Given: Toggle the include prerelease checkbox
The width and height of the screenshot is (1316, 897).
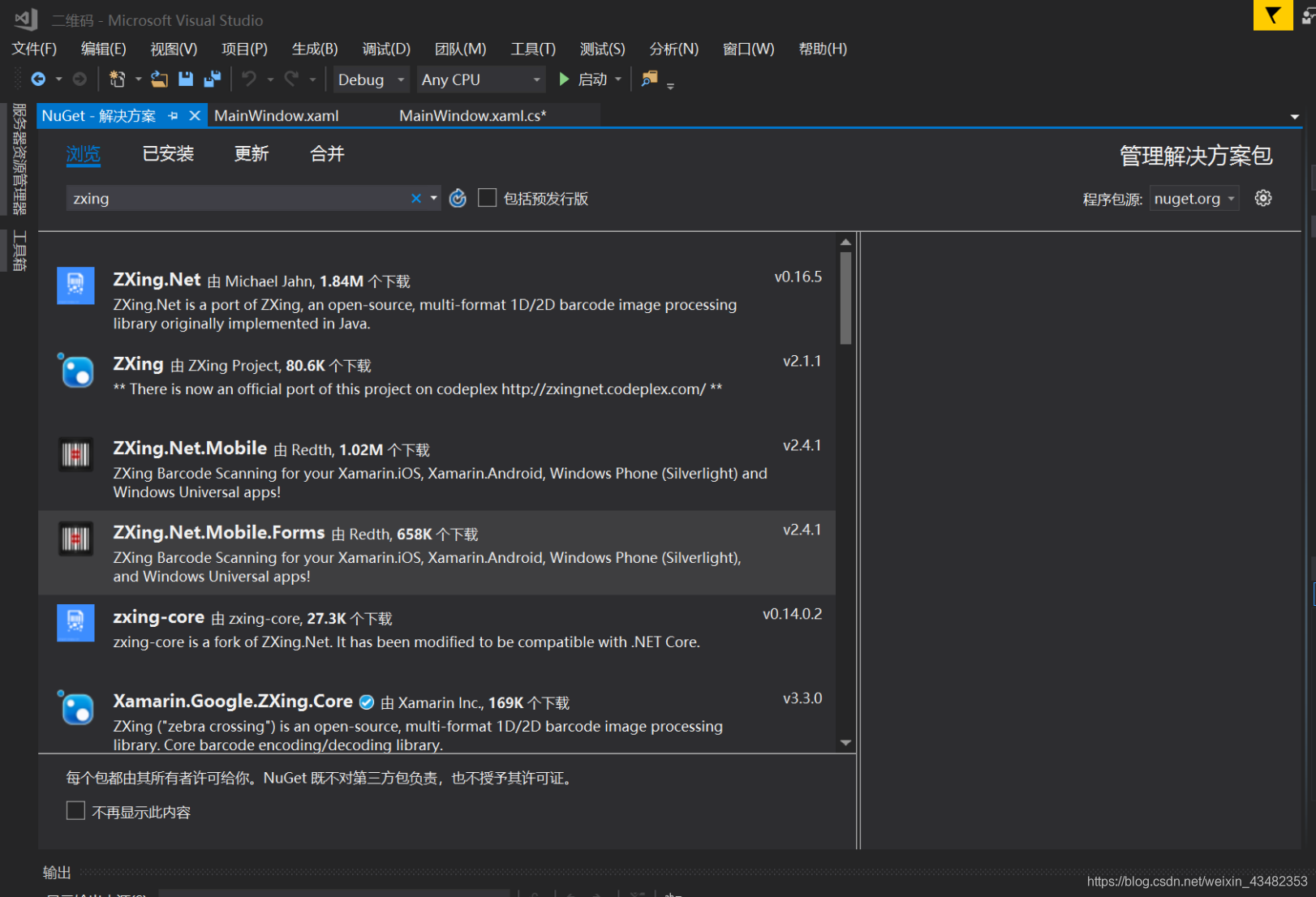Looking at the screenshot, I should (x=487, y=198).
